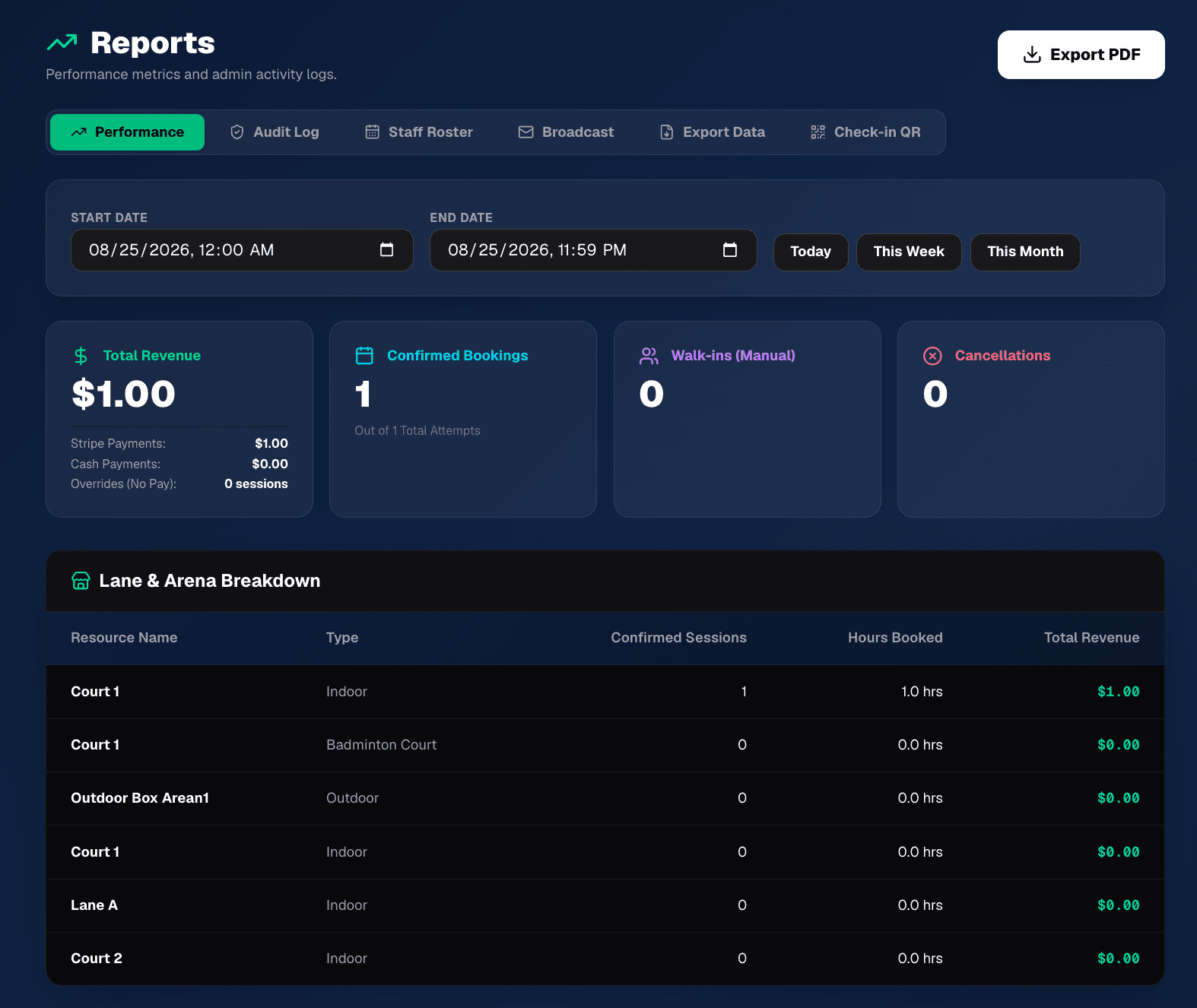Click the store icon by Lane & Arena Breakdown
The width and height of the screenshot is (1197, 1008).
tap(81, 581)
